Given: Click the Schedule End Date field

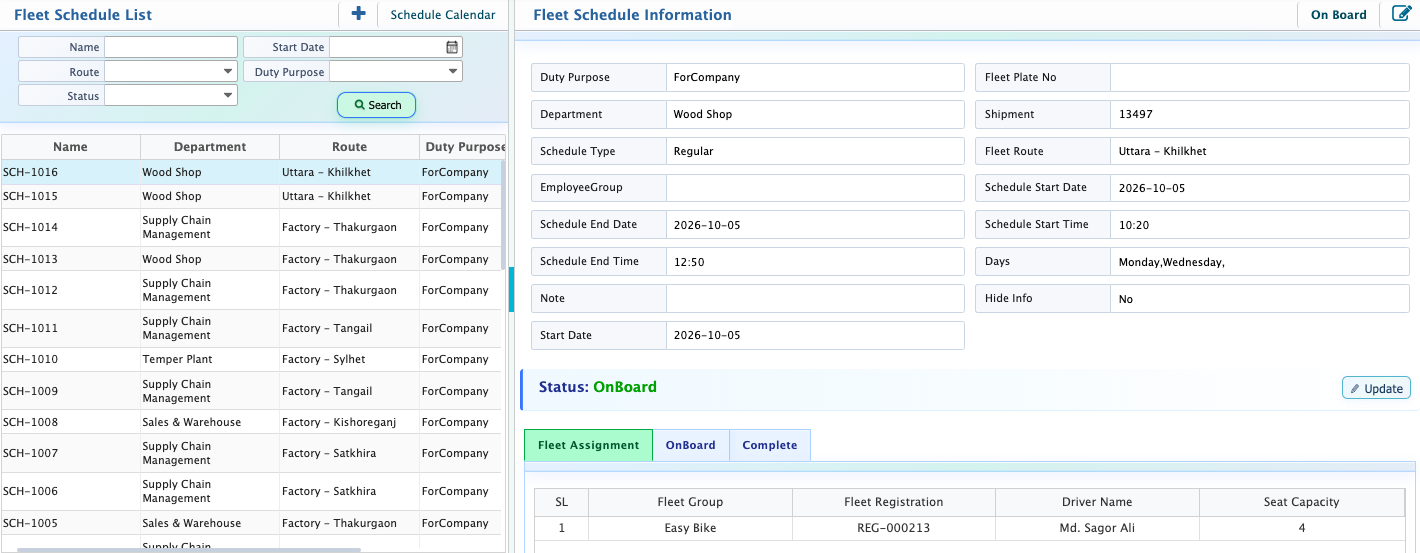Looking at the screenshot, I should click(x=815, y=224).
